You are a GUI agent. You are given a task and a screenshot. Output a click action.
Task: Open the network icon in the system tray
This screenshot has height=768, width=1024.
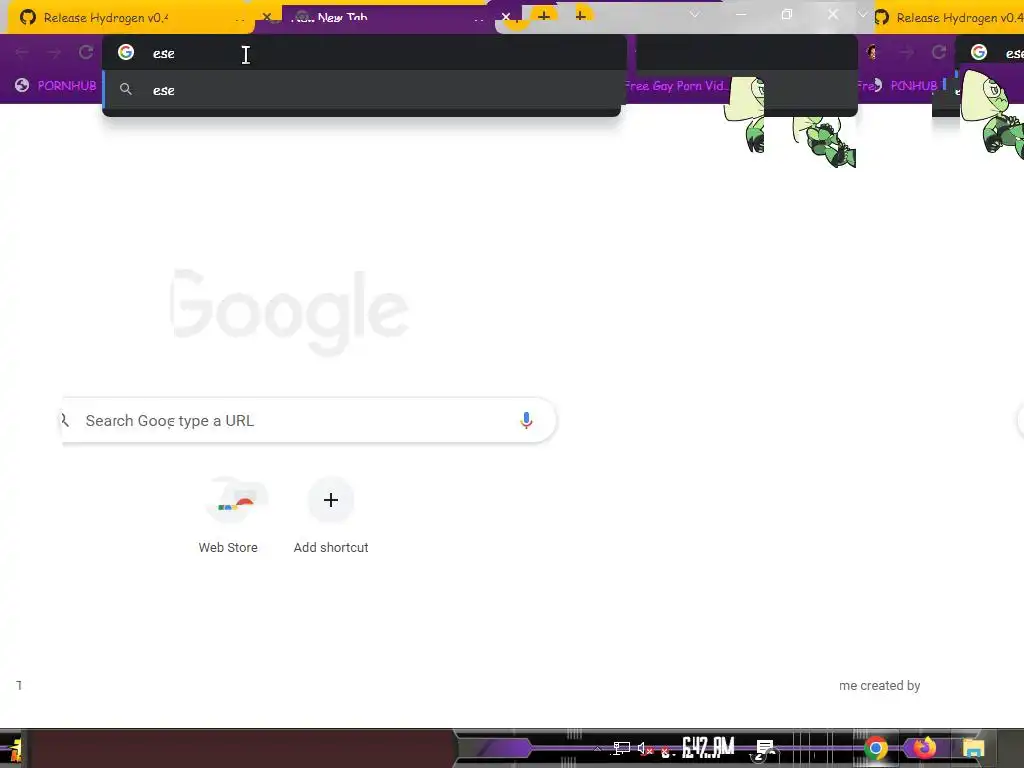click(621, 748)
